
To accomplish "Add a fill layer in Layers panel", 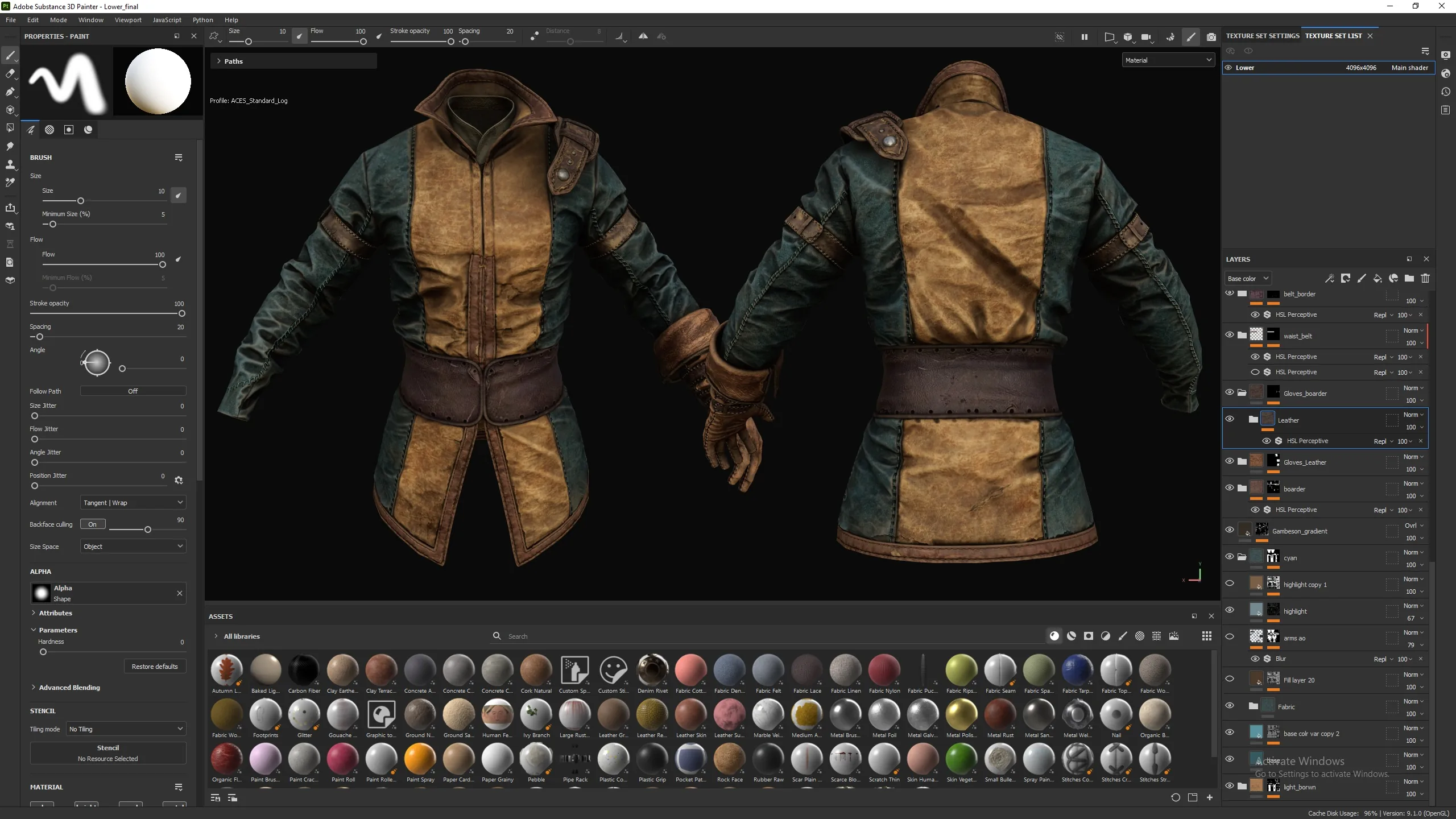I will click(x=1378, y=278).
